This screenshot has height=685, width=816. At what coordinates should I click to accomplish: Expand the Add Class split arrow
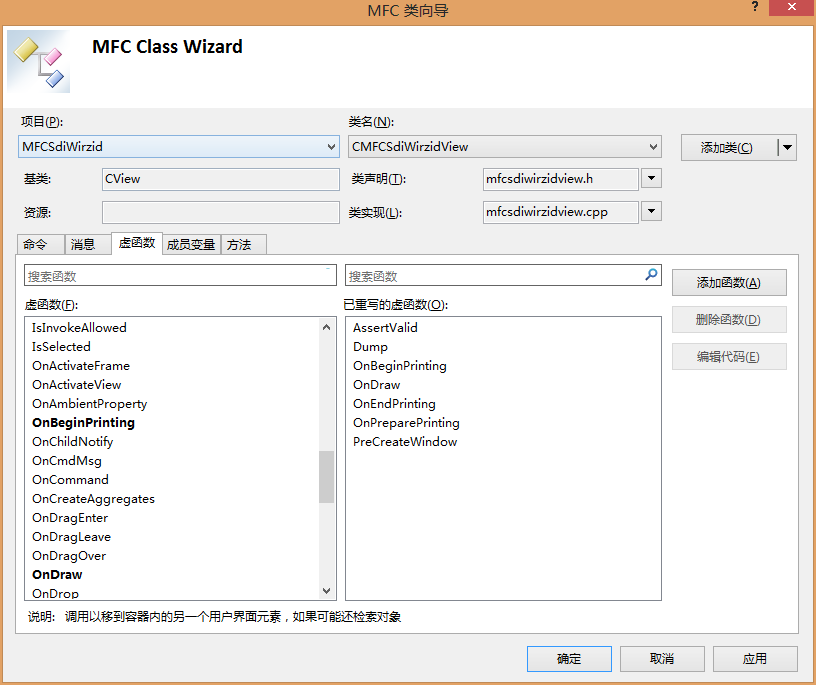pyautogui.click(x=787, y=148)
